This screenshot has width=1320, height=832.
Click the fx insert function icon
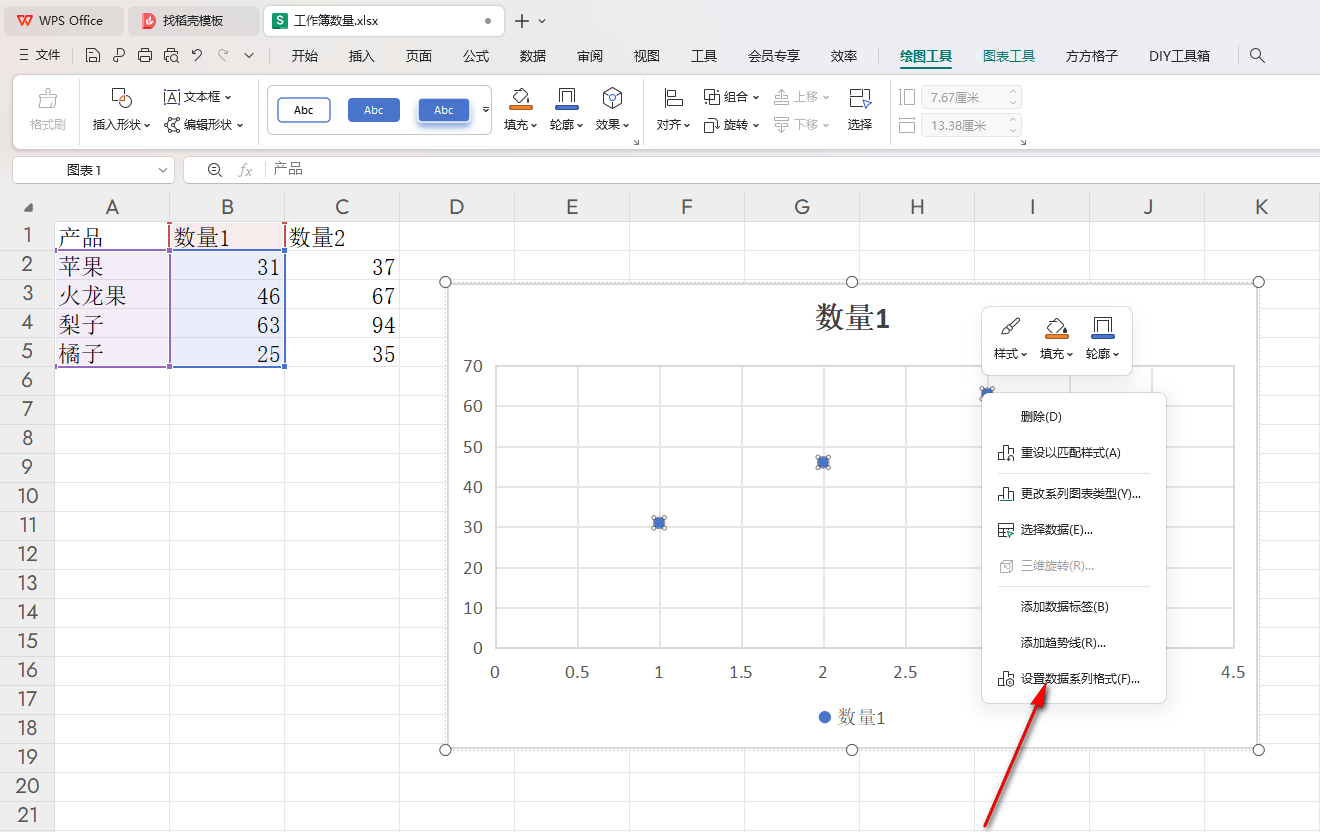(245, 170)
